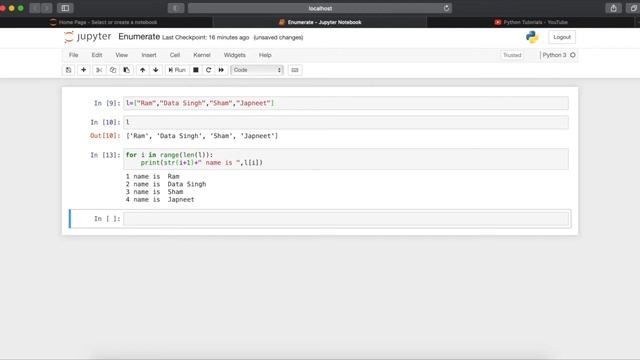Rename notebook by clicking Enumerate title
The height and width of the screenshot is (360, 640).
coord(139,37)
